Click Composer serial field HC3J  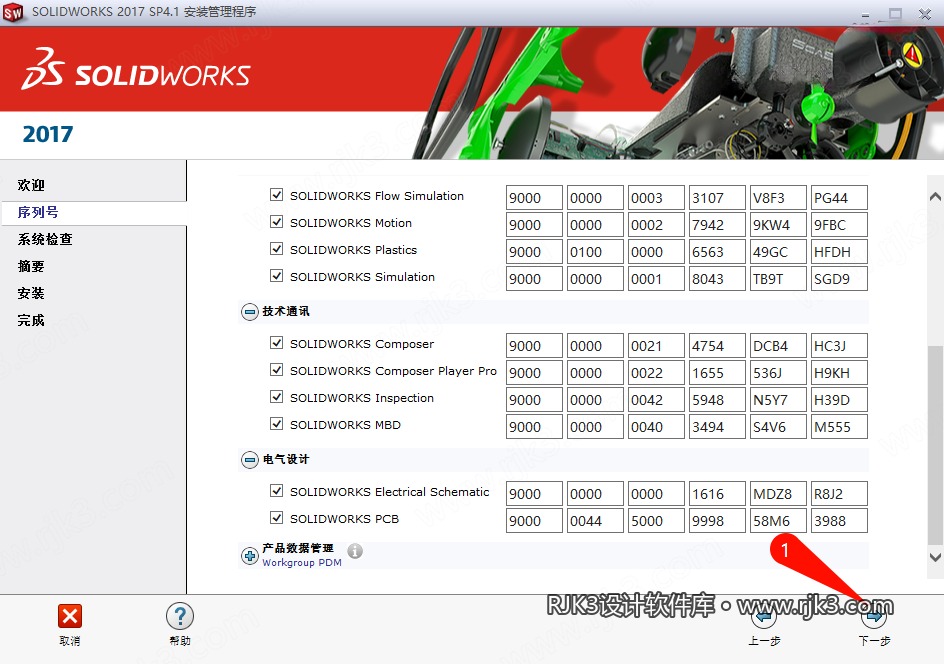click(x=839, y=346)
